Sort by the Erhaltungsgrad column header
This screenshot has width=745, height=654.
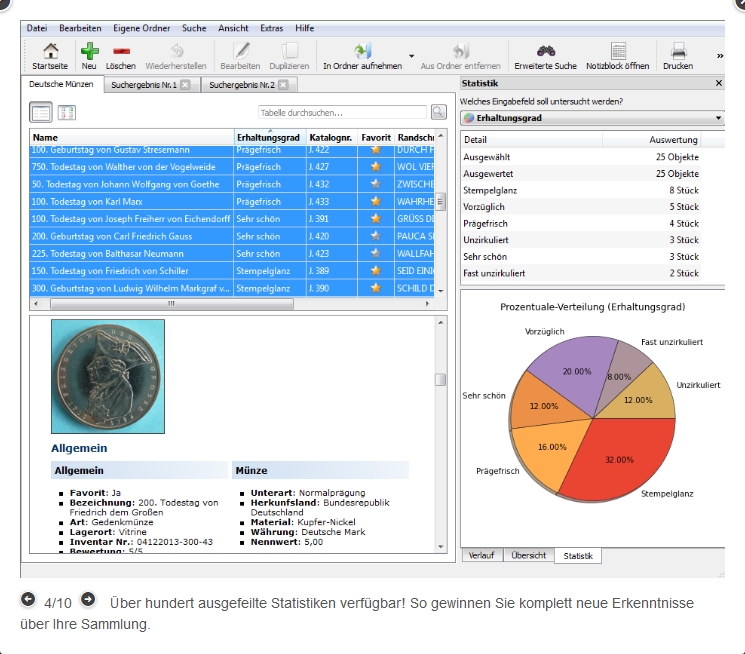pyautogui.click(x=268, y=137)
